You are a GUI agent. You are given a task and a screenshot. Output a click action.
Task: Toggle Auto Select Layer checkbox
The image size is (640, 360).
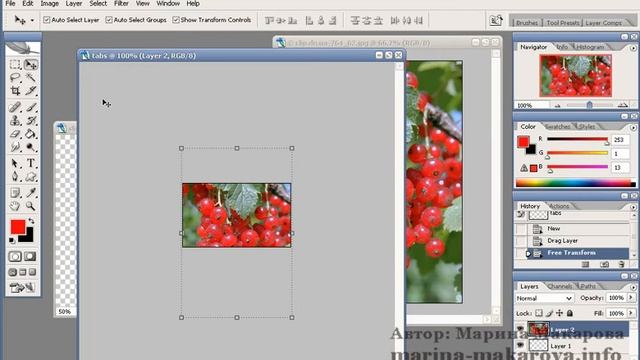(x=47, y=20)
